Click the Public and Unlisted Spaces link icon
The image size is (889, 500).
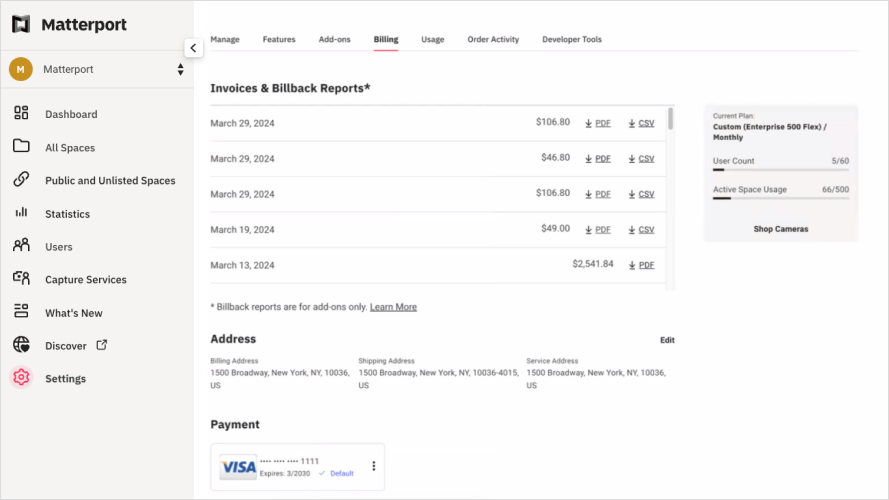coord(21,179)
